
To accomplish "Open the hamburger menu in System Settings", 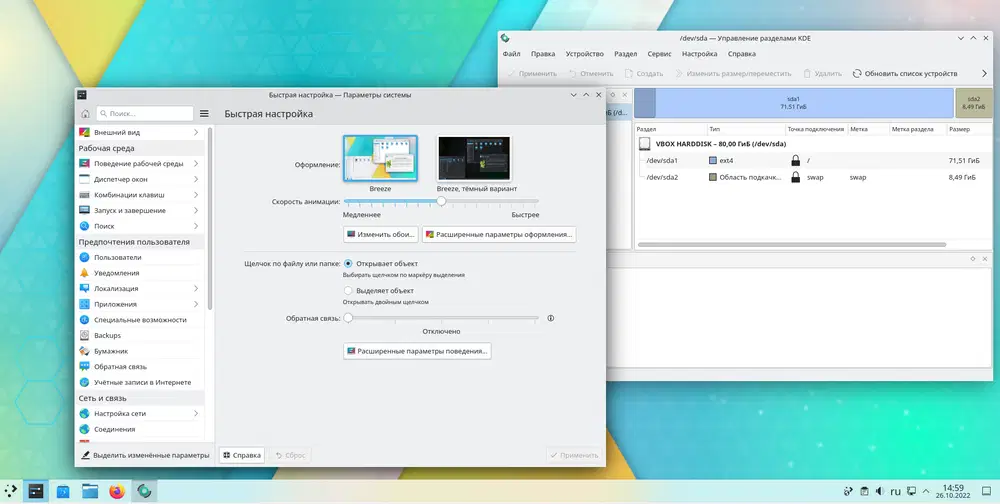I will coord(204,114).
